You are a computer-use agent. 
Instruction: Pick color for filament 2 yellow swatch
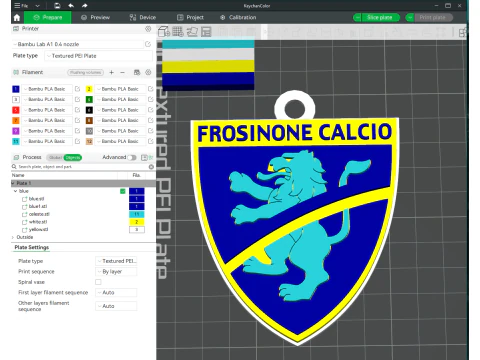(89, 89)
